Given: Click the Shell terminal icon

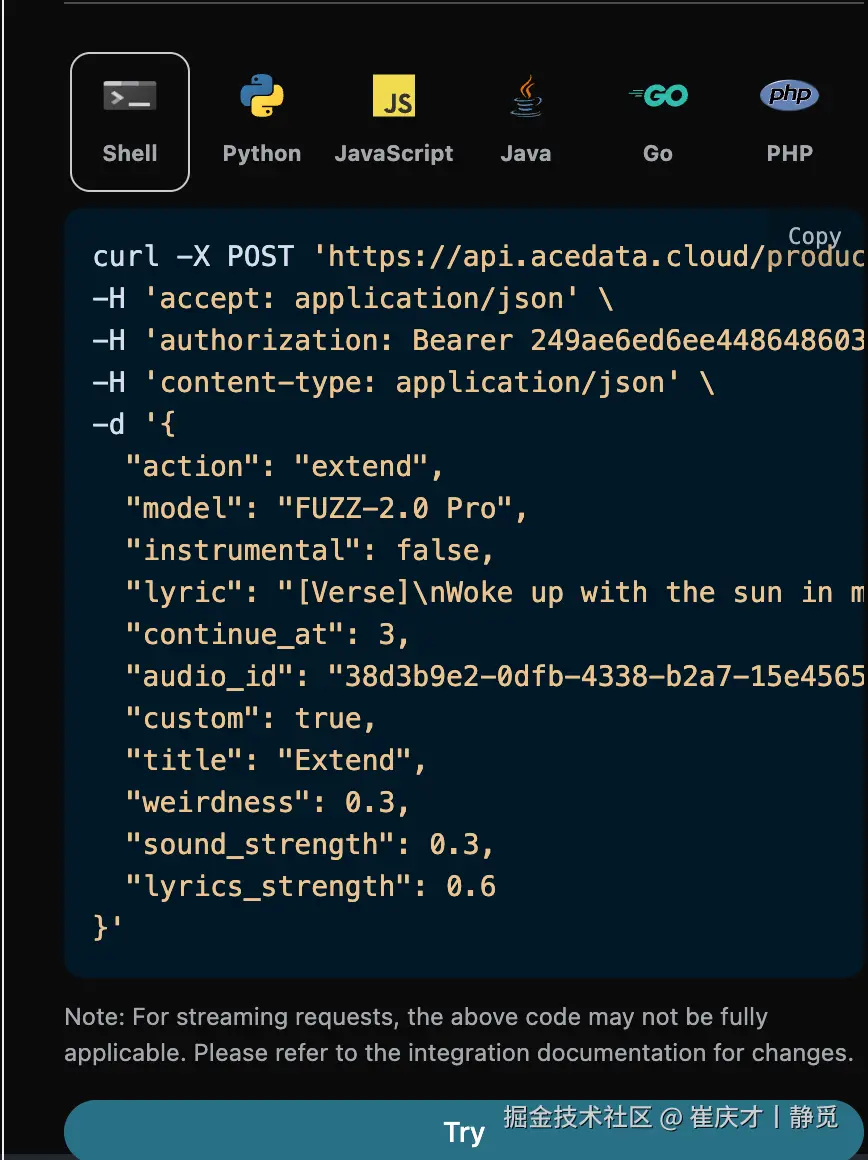Looking at the screenshot, I should point(129,97).
